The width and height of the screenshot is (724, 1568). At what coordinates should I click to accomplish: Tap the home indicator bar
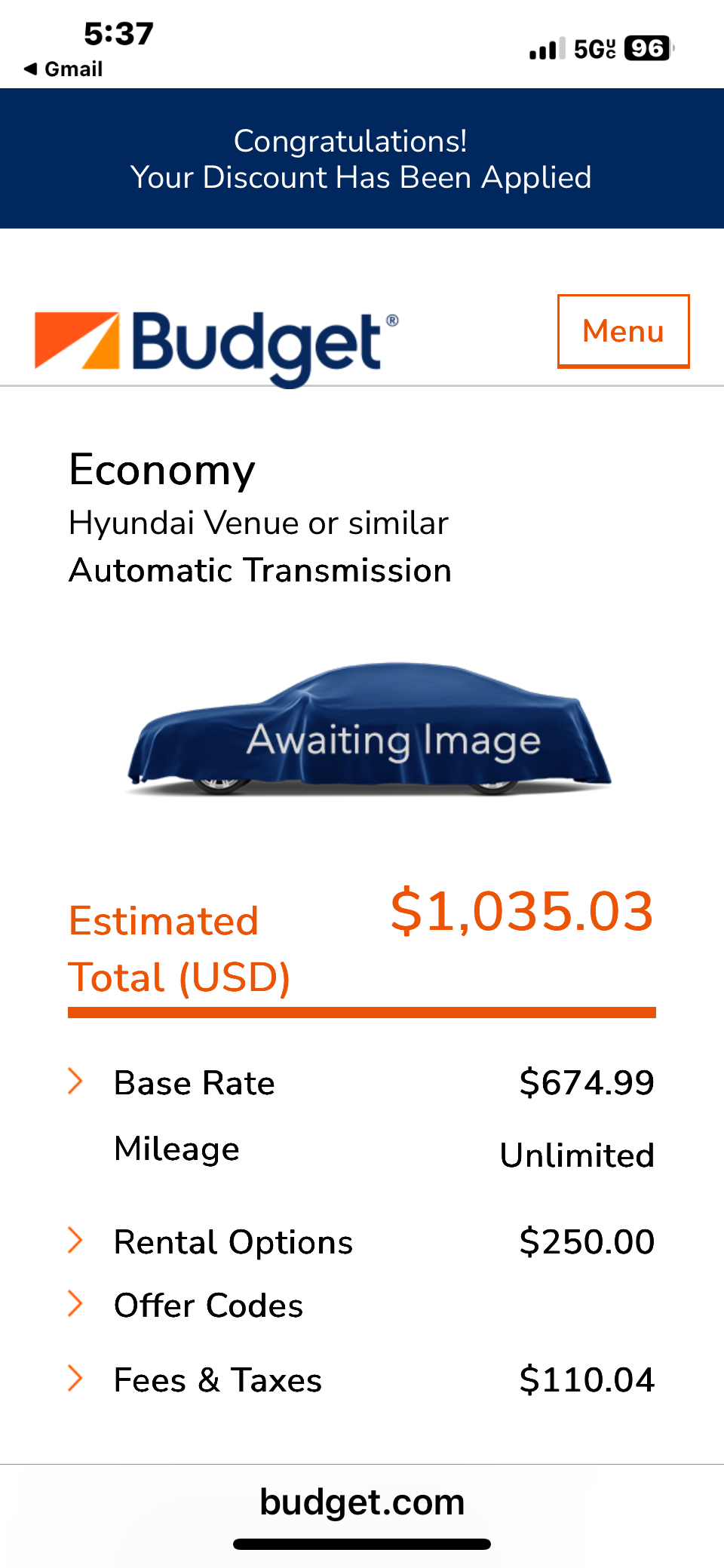coord(362,1544)
